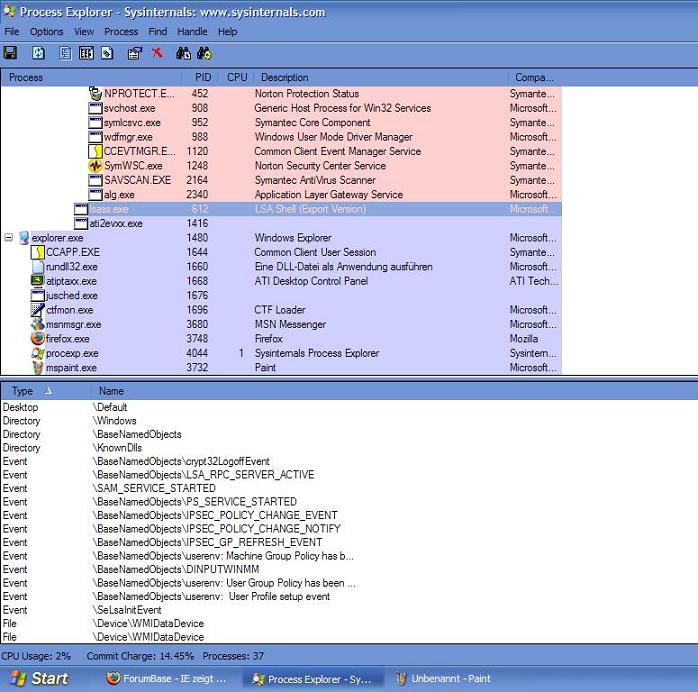
Task: Collapse the explorer.exe process tree
Action: click(8, 238)
